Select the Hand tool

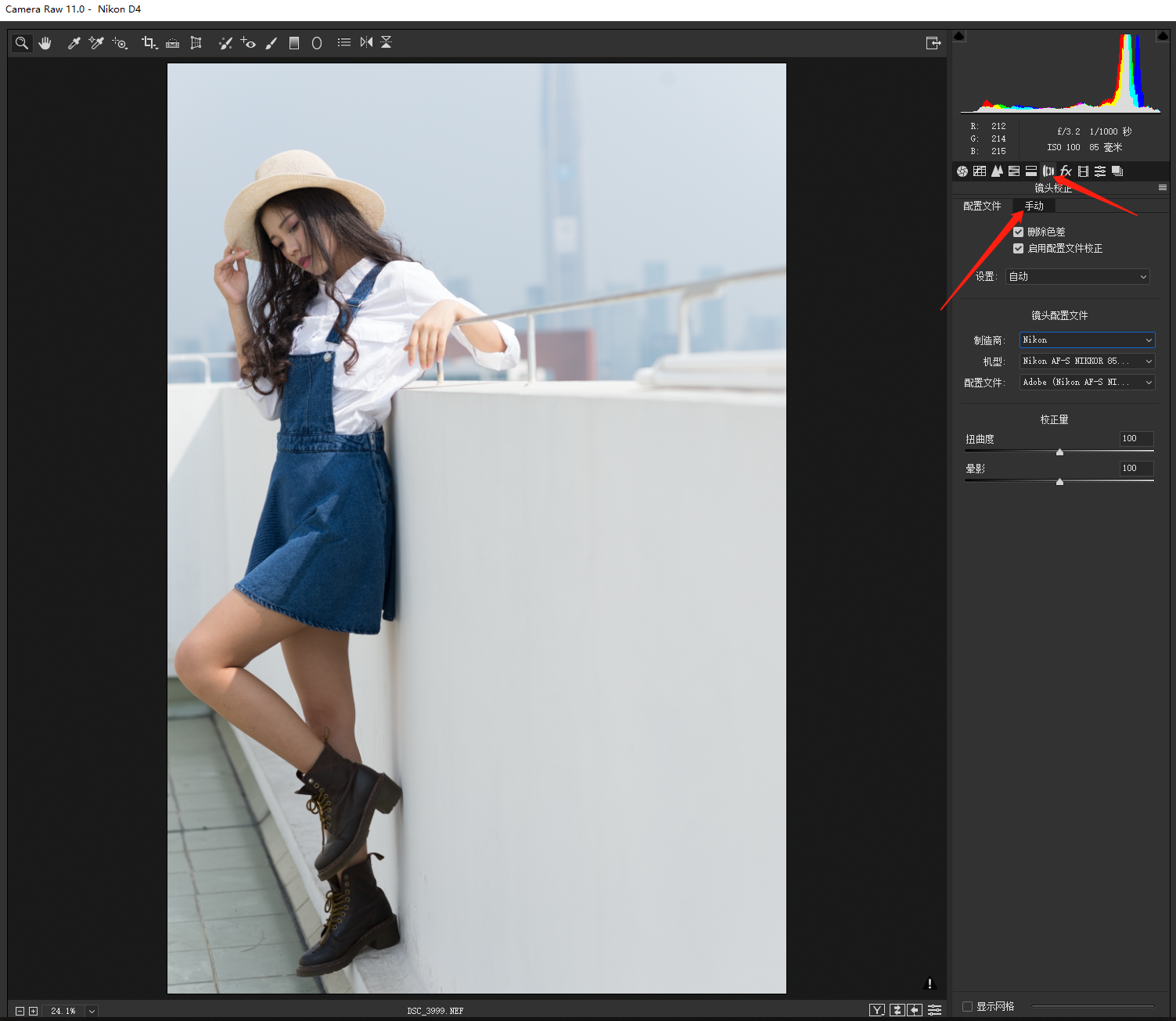45,43
